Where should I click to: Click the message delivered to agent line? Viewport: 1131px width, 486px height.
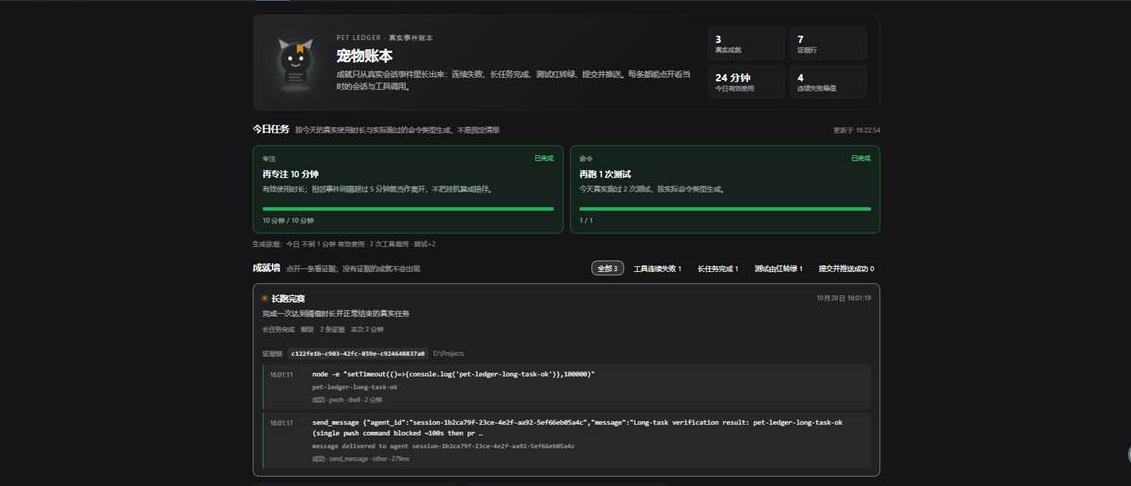[x=443, y=446]
